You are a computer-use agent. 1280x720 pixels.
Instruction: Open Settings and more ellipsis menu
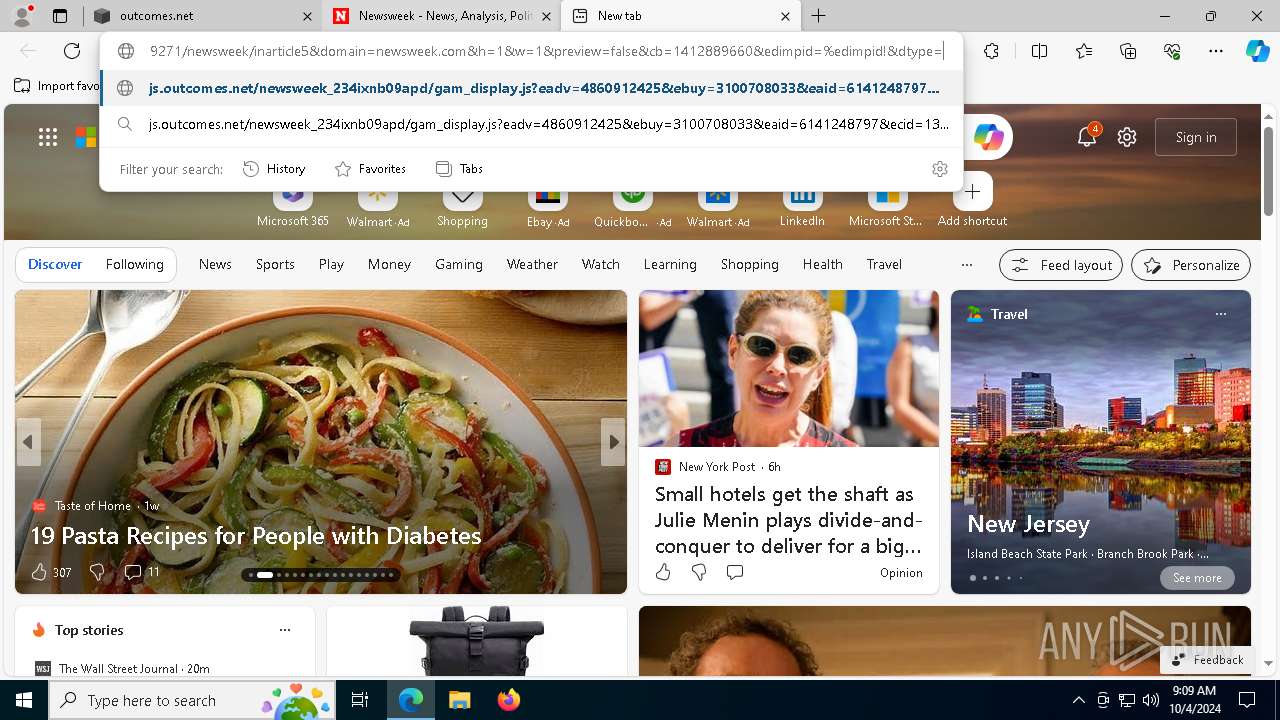point(1216,51)
